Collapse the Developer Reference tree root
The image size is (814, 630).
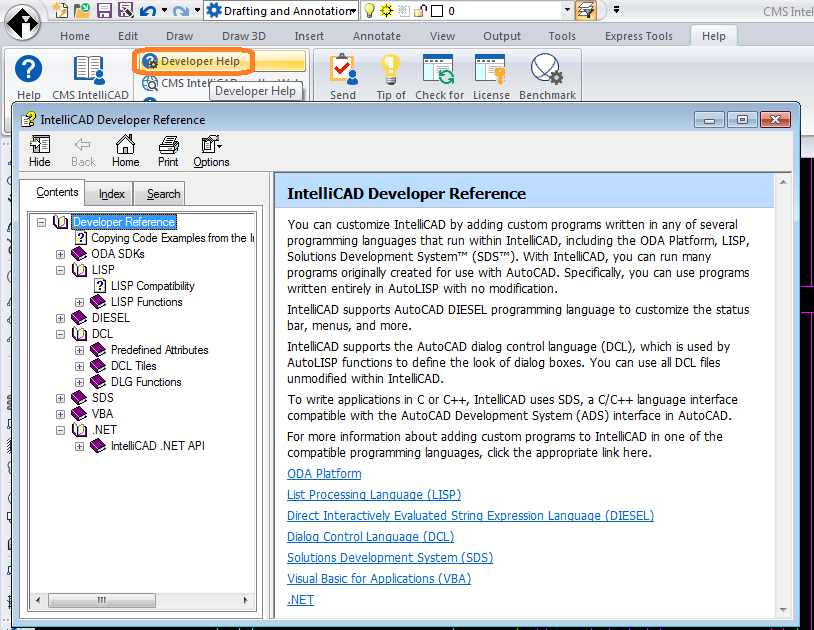click(x=42, y=222)
